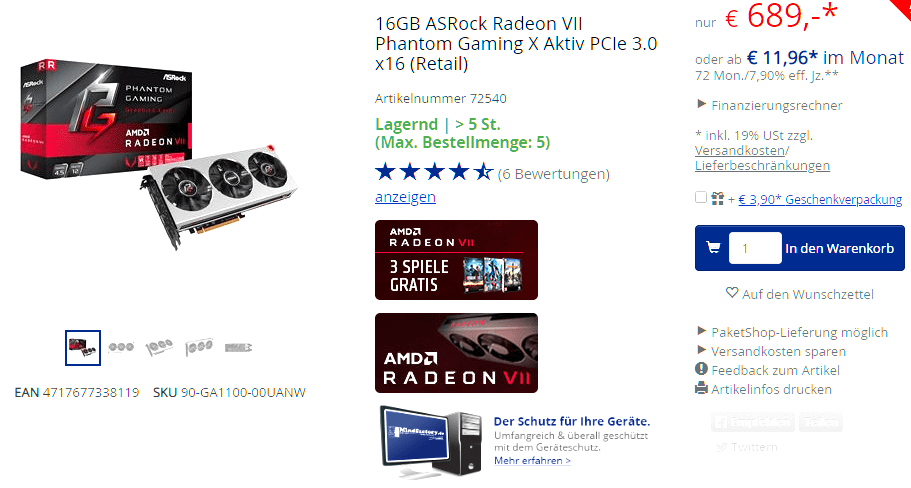
Task: Open the Mehr erfahren link
Action: coord(532,460)
